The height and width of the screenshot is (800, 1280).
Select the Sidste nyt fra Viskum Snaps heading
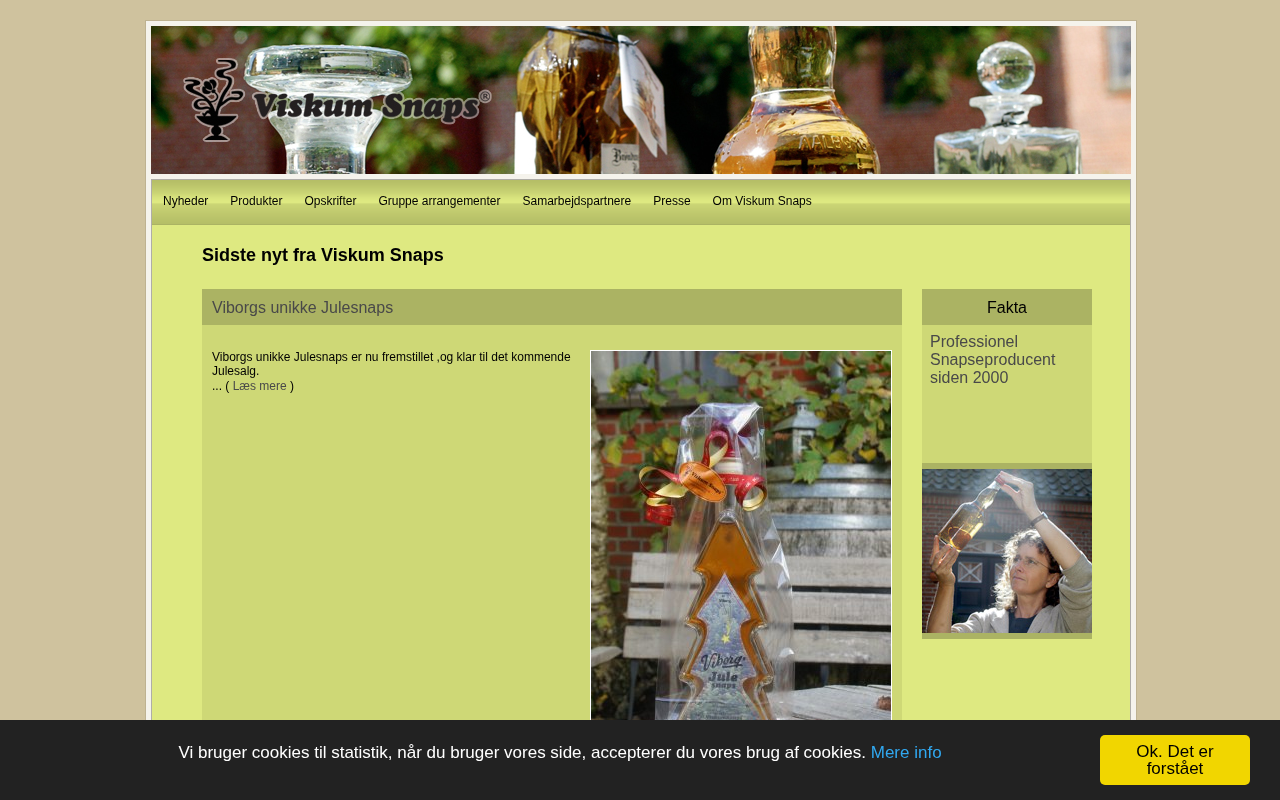pos(323,255)
